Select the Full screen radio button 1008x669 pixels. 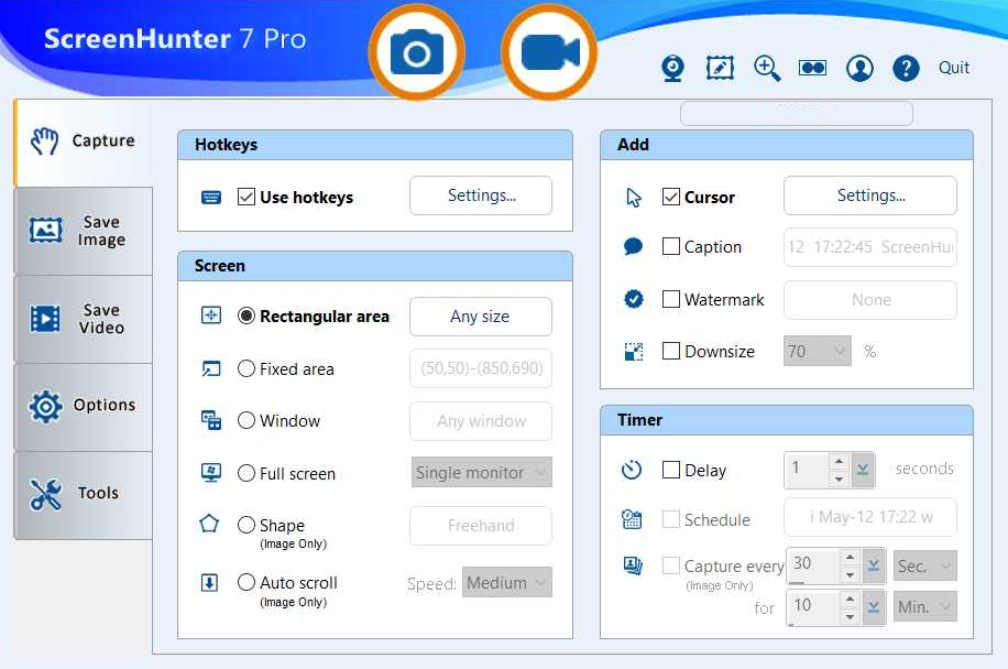click(246, 473)
